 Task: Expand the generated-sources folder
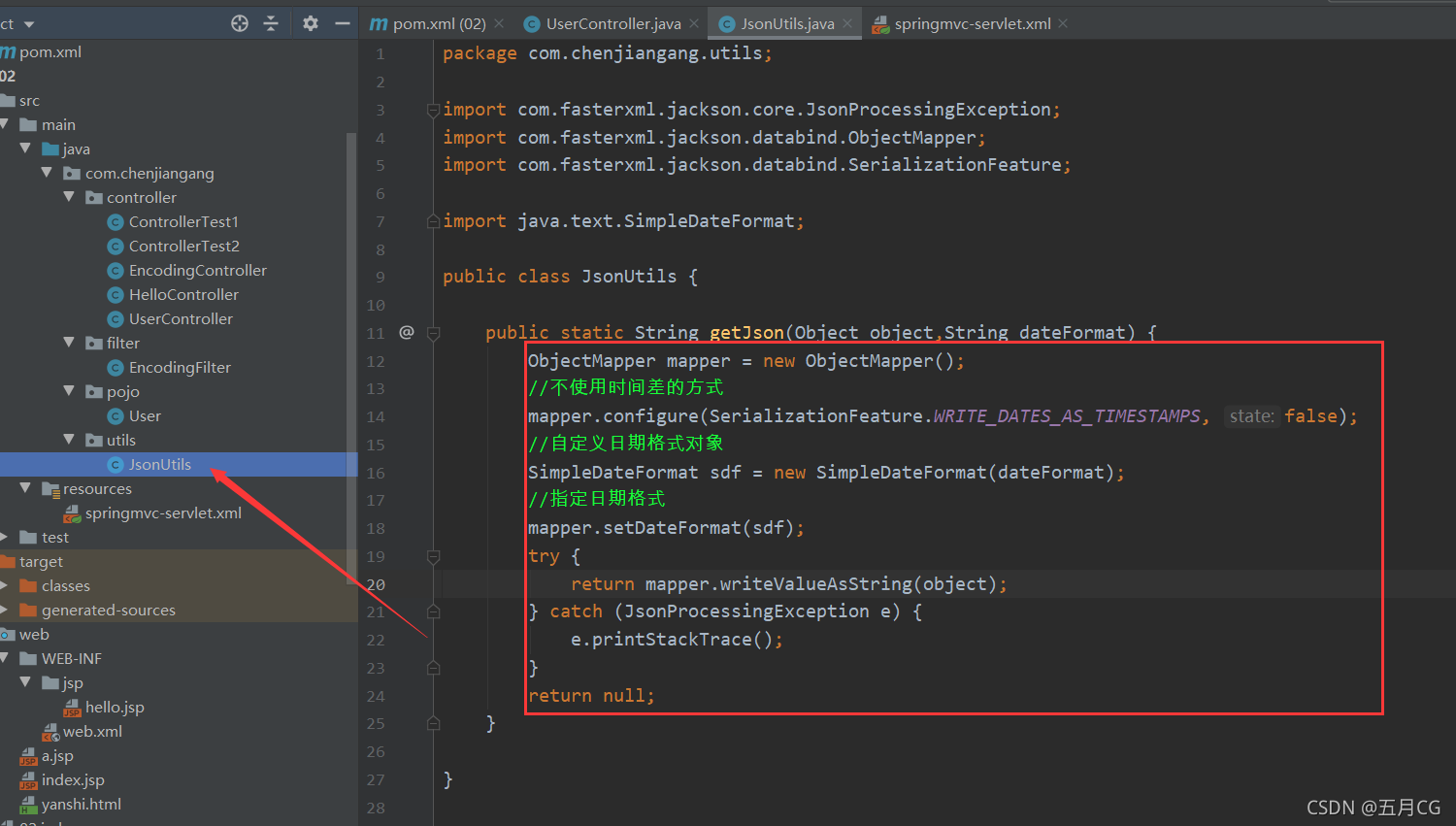pyautogui.click(x=5, y=610)
